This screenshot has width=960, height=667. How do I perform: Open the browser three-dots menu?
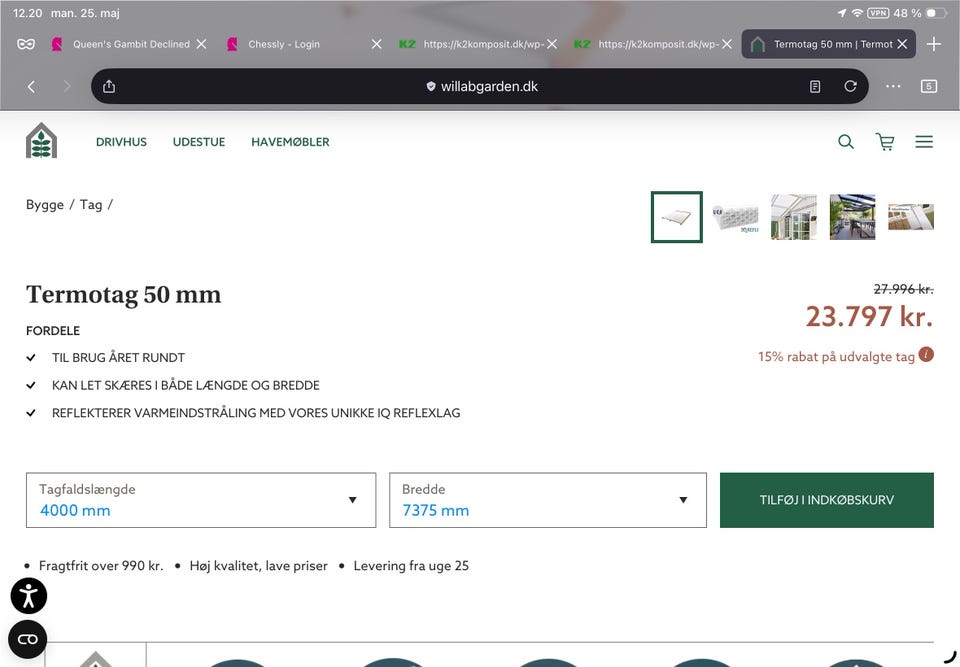[x=893, y=86]
